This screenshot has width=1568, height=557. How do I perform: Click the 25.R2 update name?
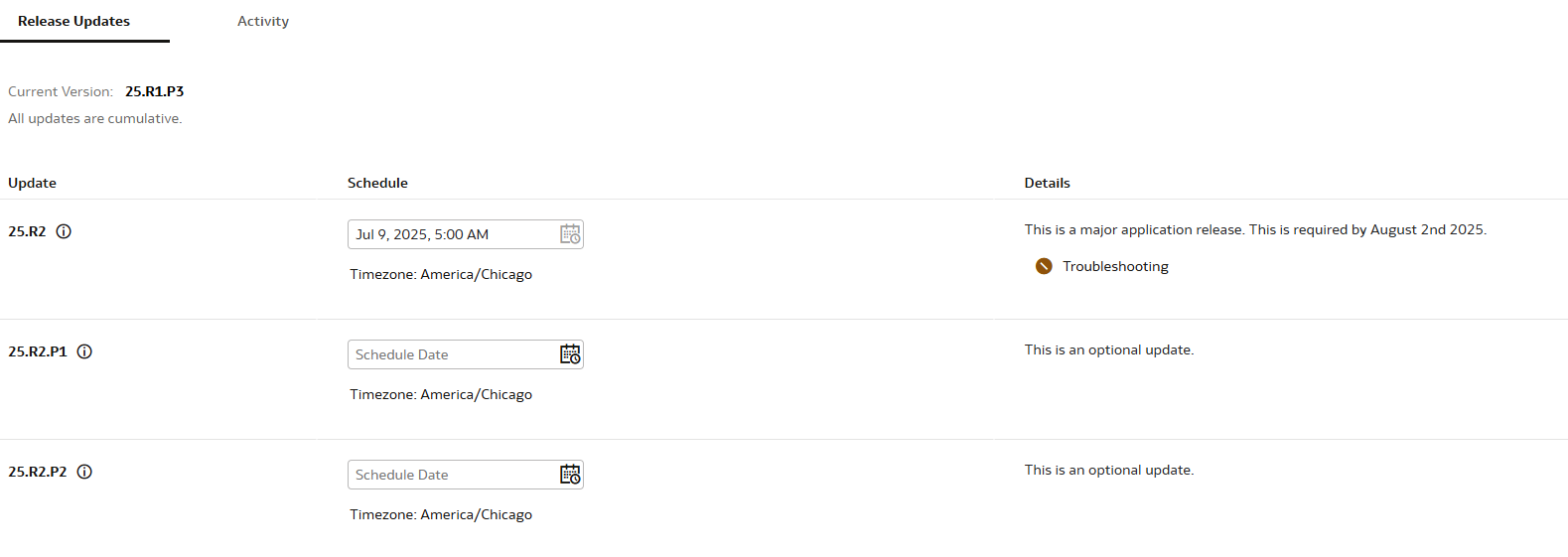click(x=27, y=231)
